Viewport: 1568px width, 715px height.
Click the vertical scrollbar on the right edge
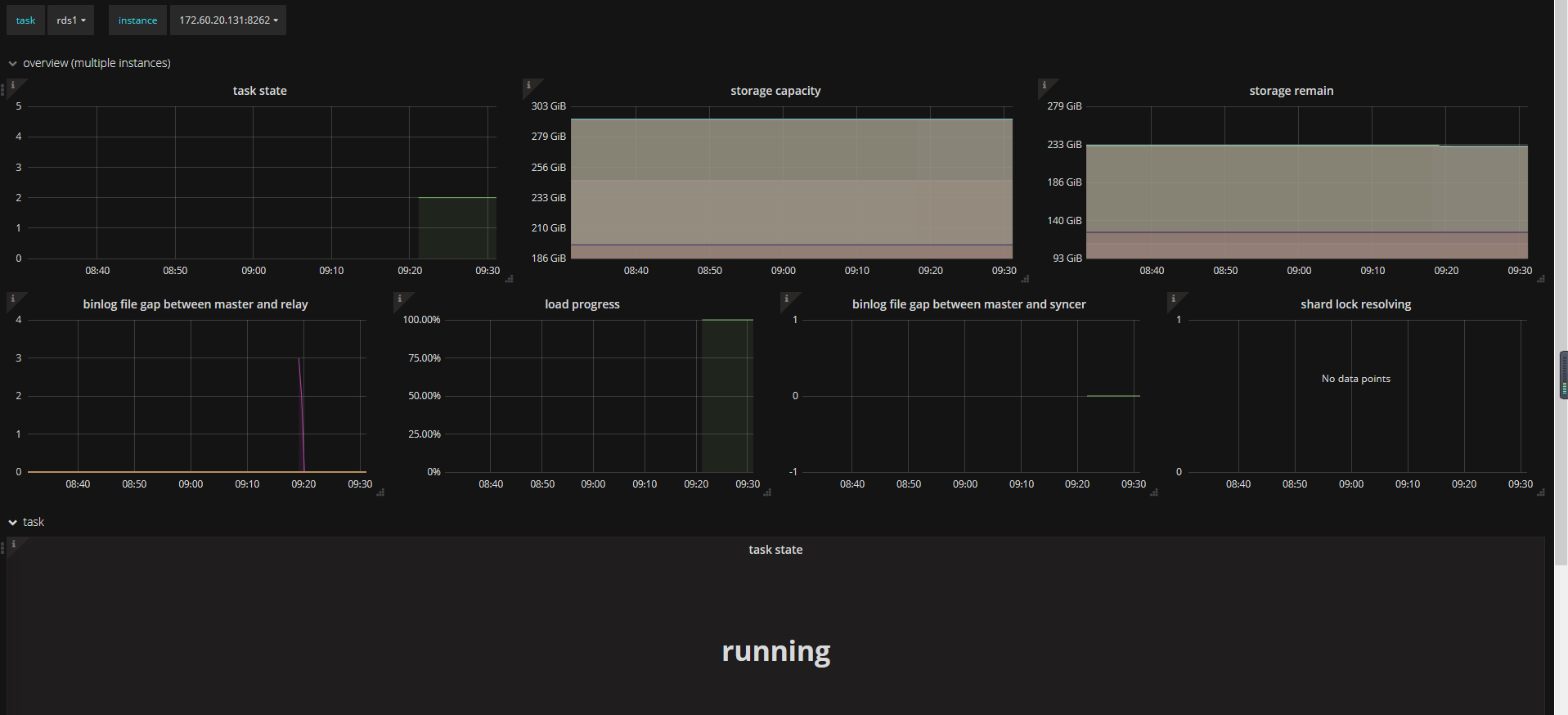click(x=1563, y=375)
